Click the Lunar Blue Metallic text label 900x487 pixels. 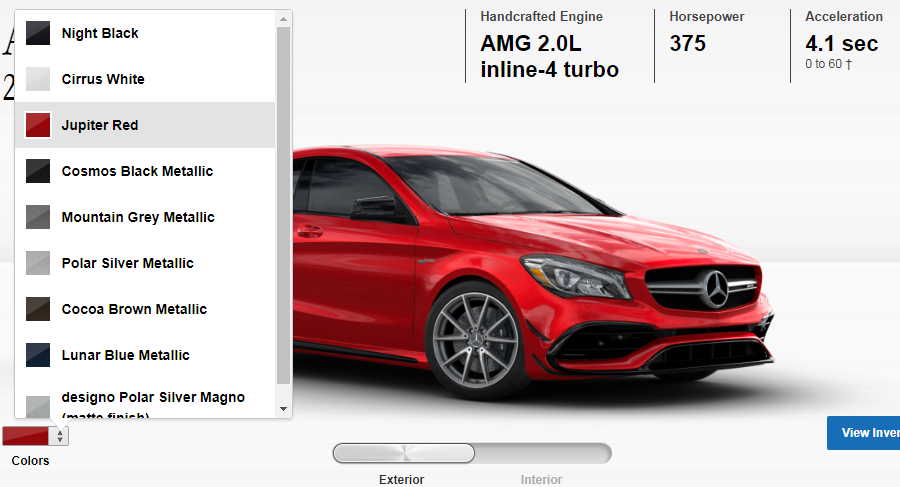pos(125,355)
